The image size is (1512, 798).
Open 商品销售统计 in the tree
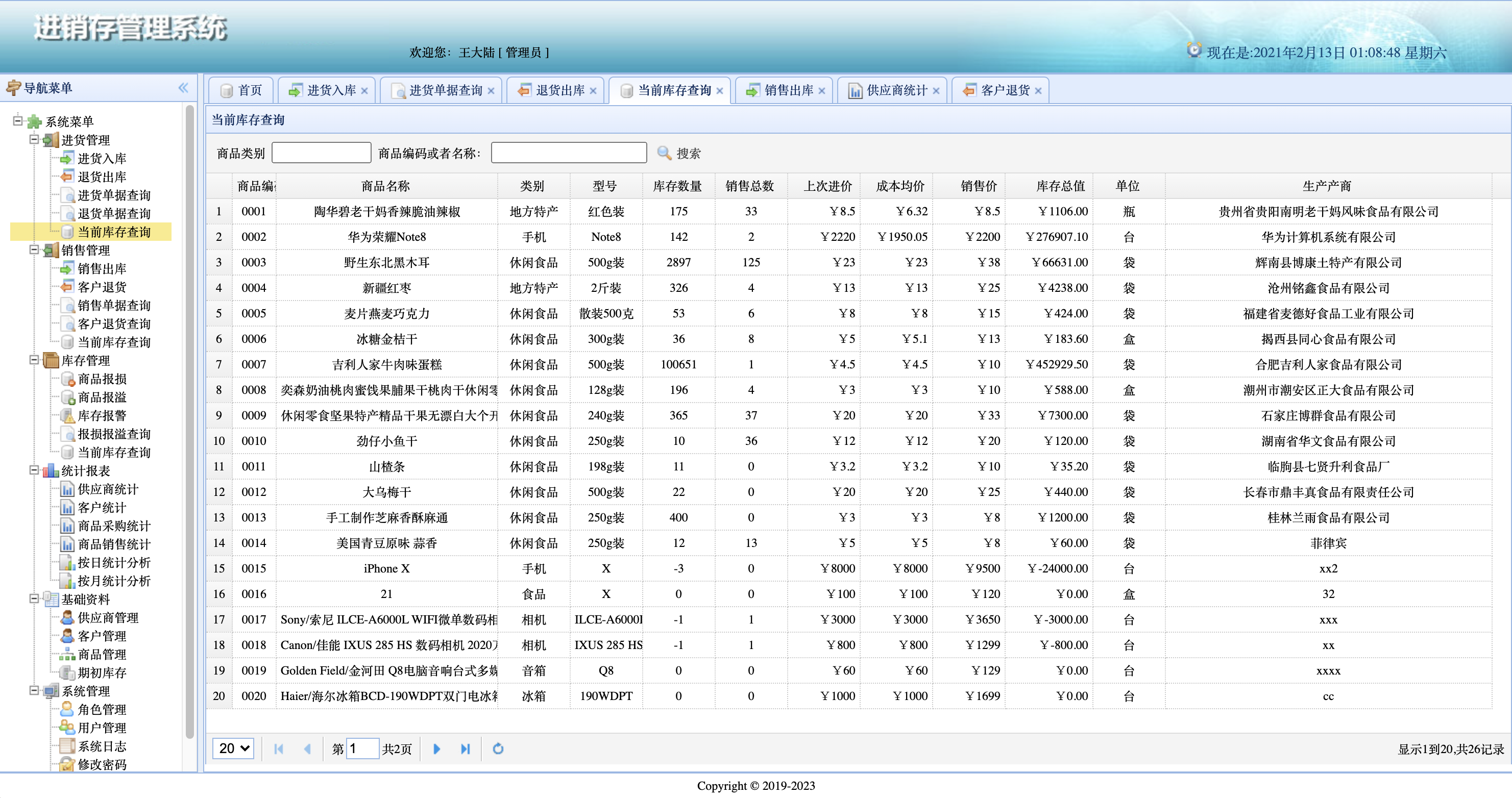[114, 544]
